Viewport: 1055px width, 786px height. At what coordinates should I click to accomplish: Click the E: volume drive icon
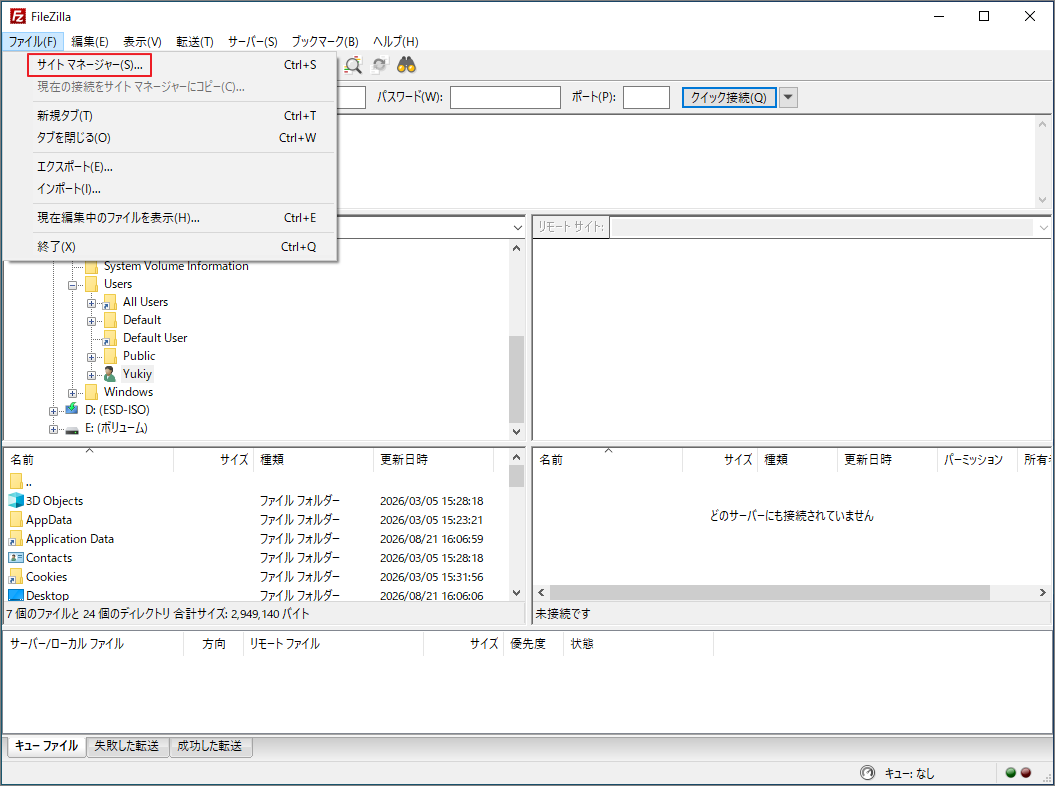pyautogui.click(x=72, y=429)
